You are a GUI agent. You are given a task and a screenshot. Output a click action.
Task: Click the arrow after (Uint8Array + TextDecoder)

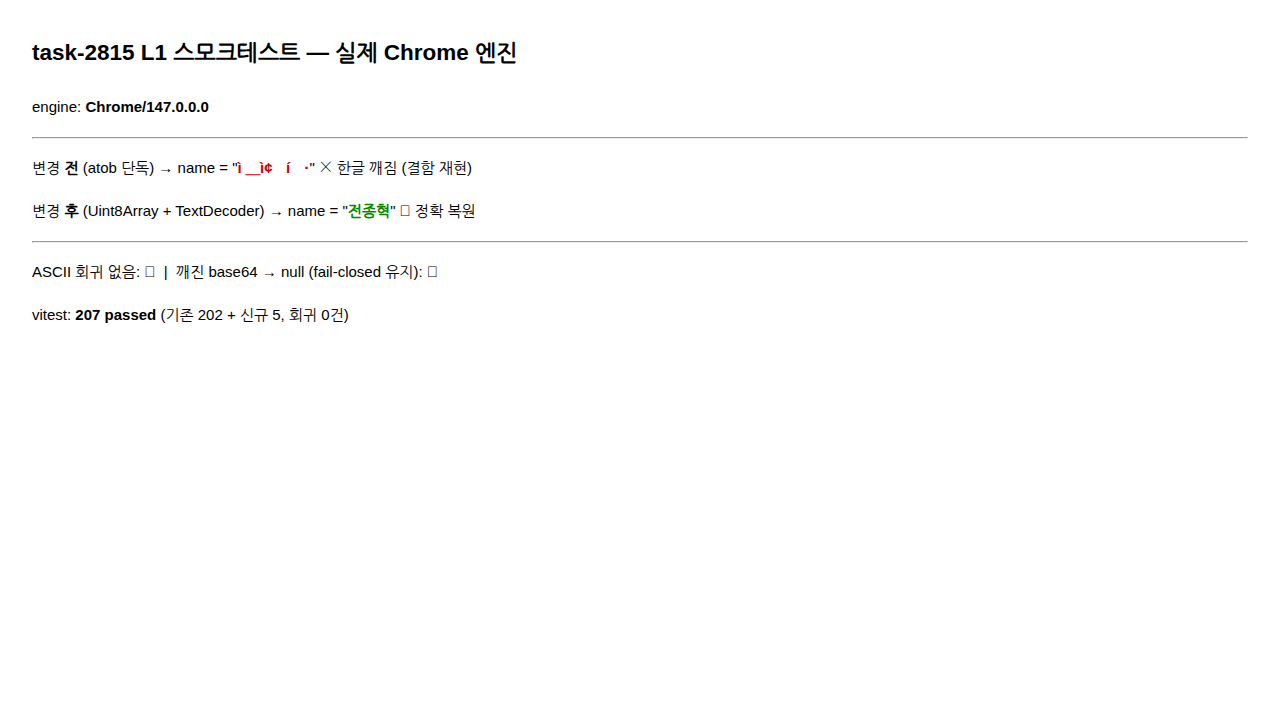[x=276, y=212]
